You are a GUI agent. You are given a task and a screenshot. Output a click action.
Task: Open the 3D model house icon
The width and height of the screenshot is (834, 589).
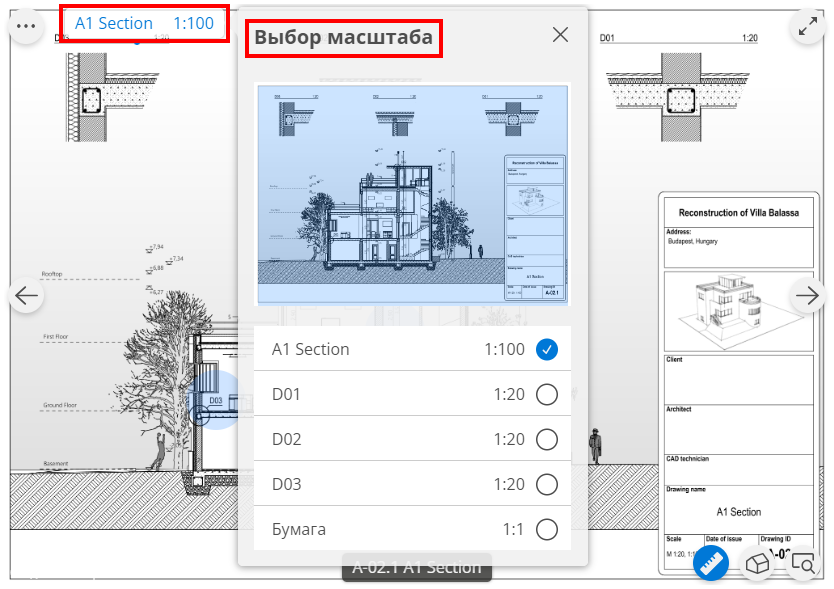point(757,563)
